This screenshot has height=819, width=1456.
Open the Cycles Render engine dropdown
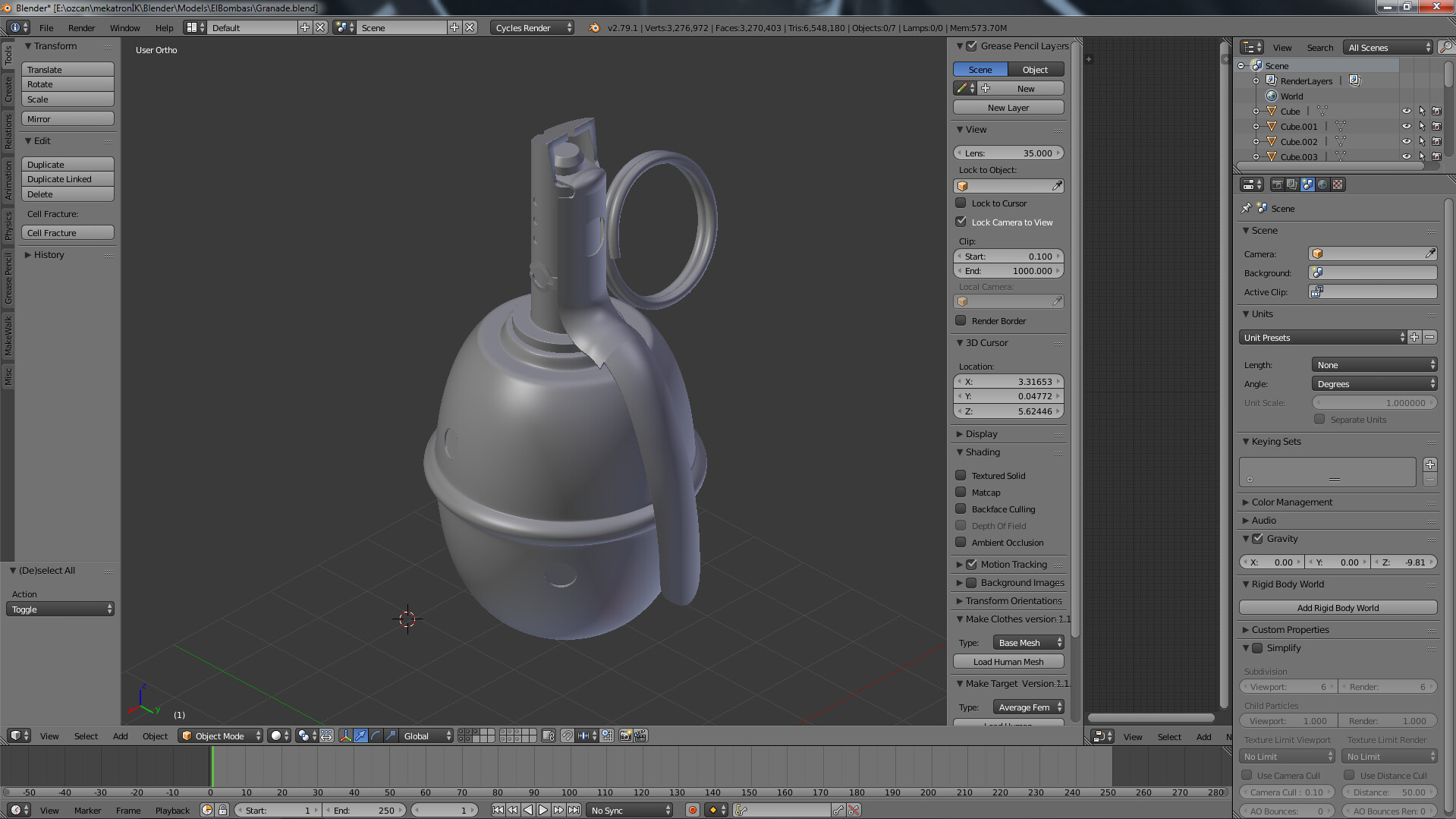coord(532,27)
